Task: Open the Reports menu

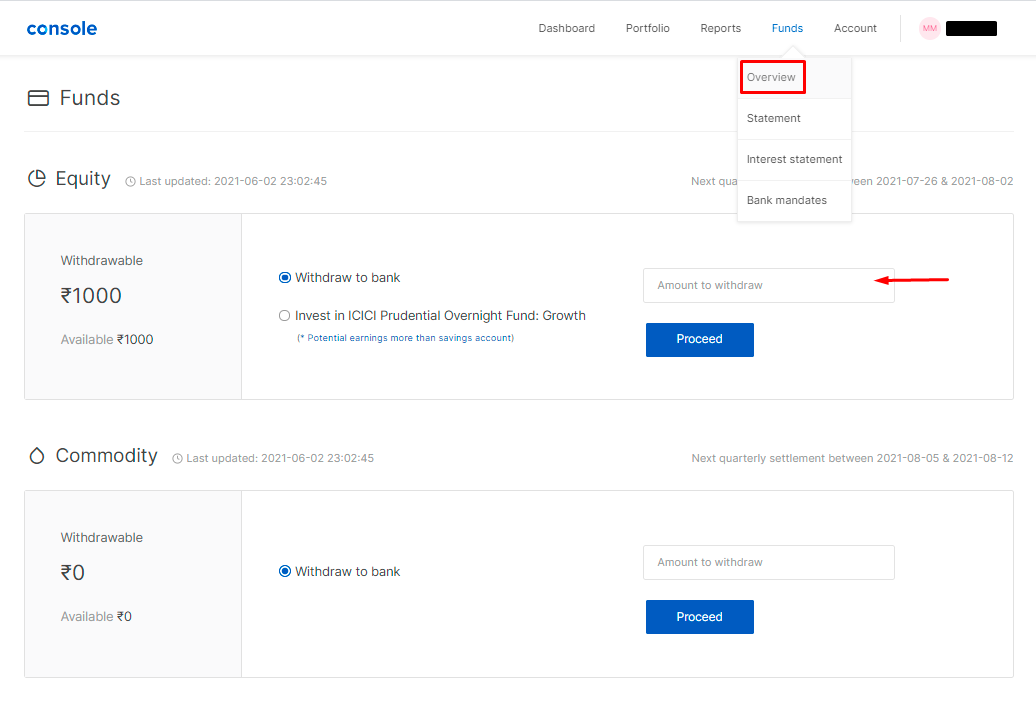Action: (720, 28)
